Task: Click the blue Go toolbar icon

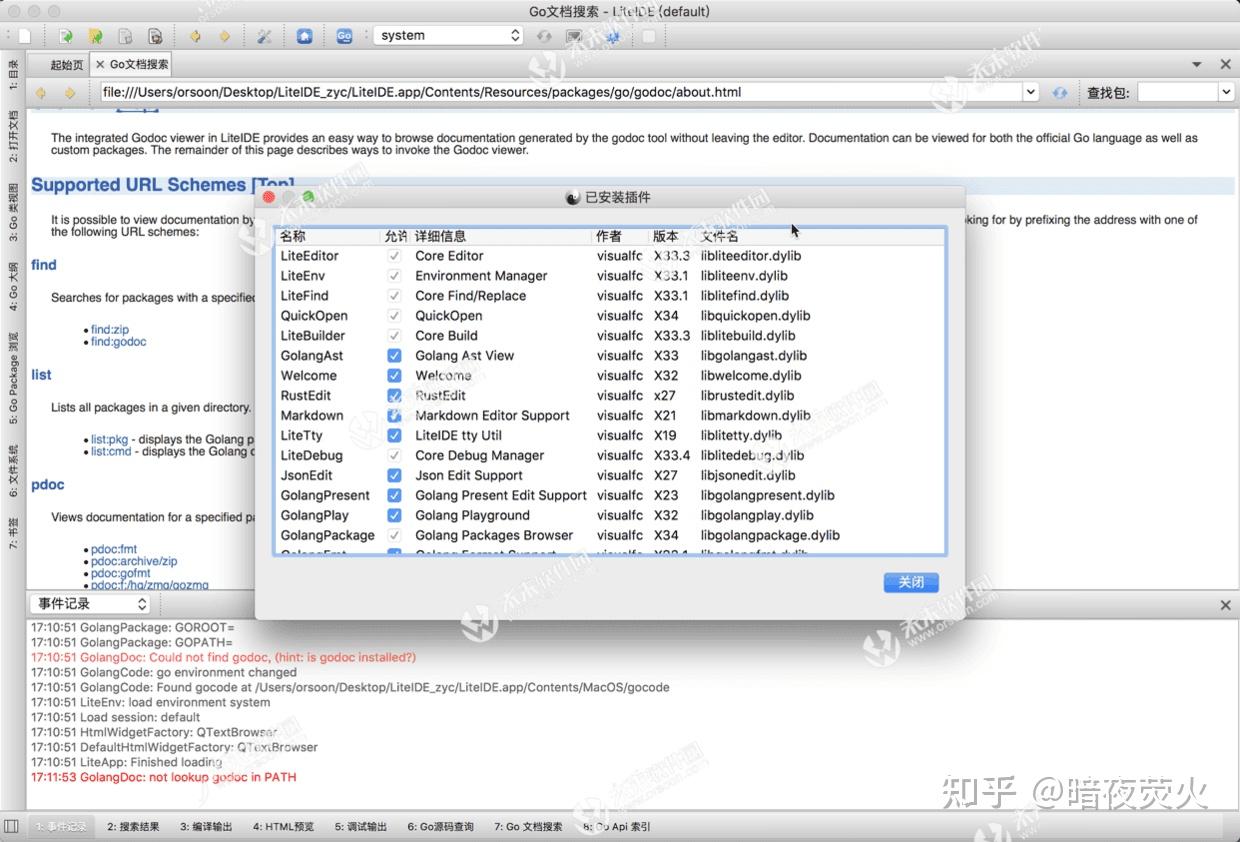Action: 344,36
